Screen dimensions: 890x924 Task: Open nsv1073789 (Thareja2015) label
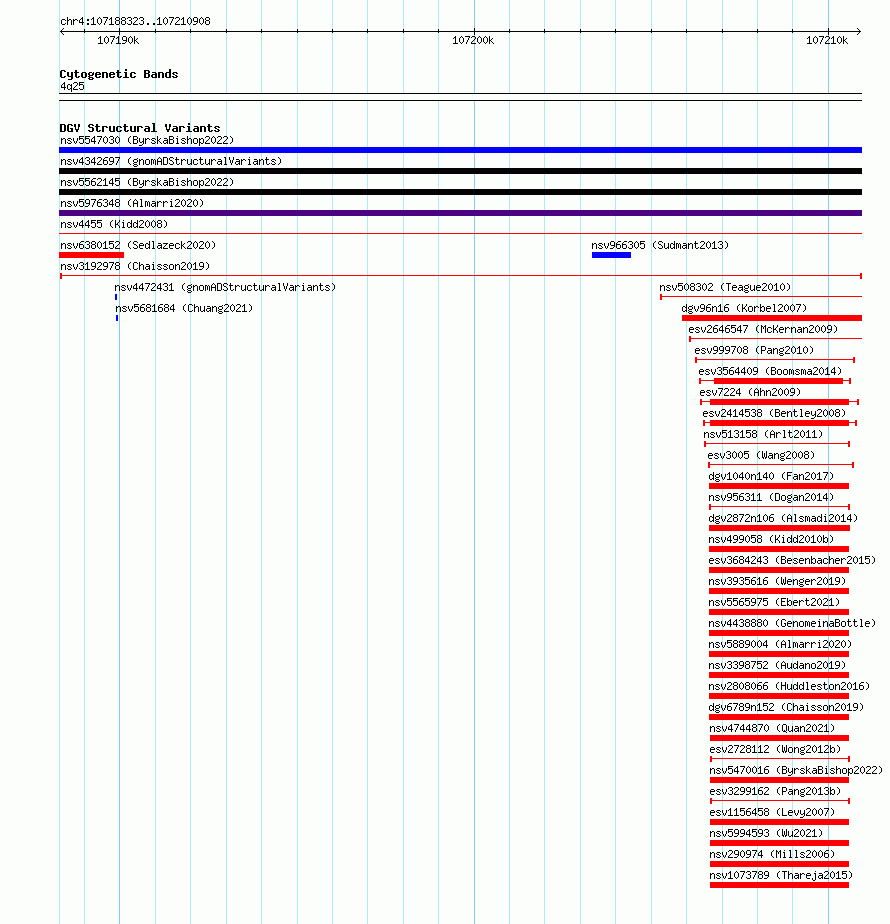(x=781, y=875)
